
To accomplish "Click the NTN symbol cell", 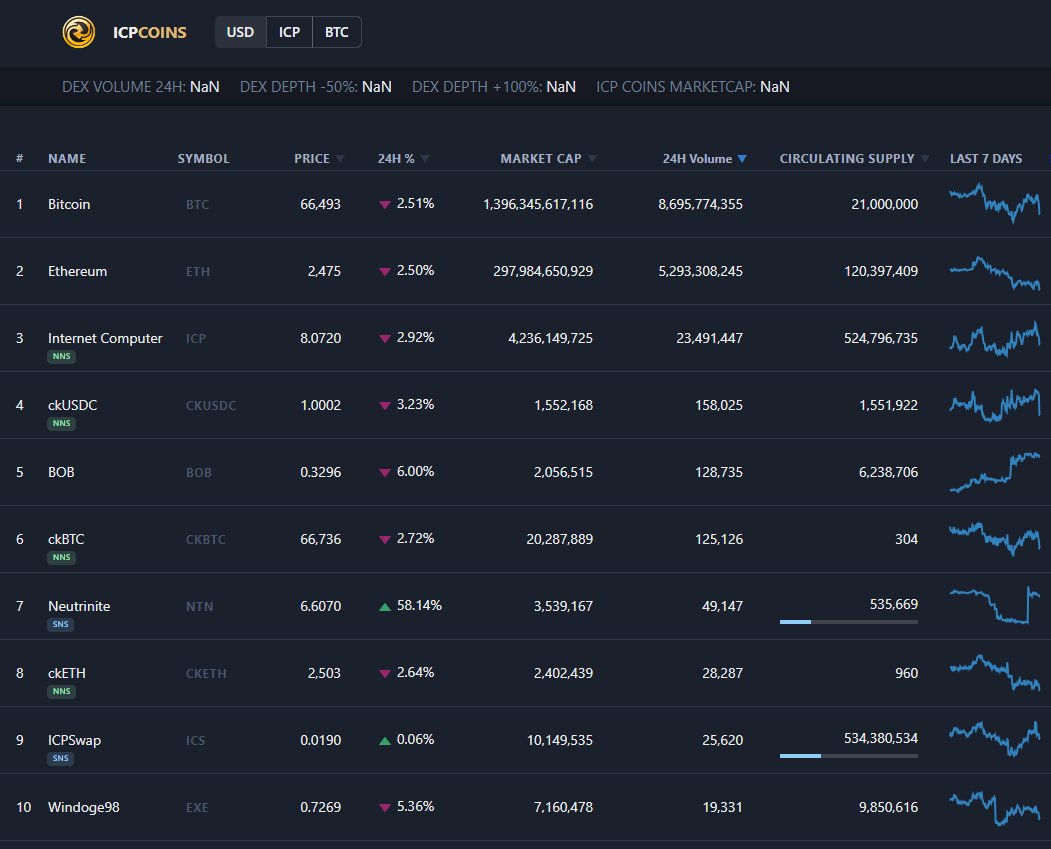I will point(199,606).
